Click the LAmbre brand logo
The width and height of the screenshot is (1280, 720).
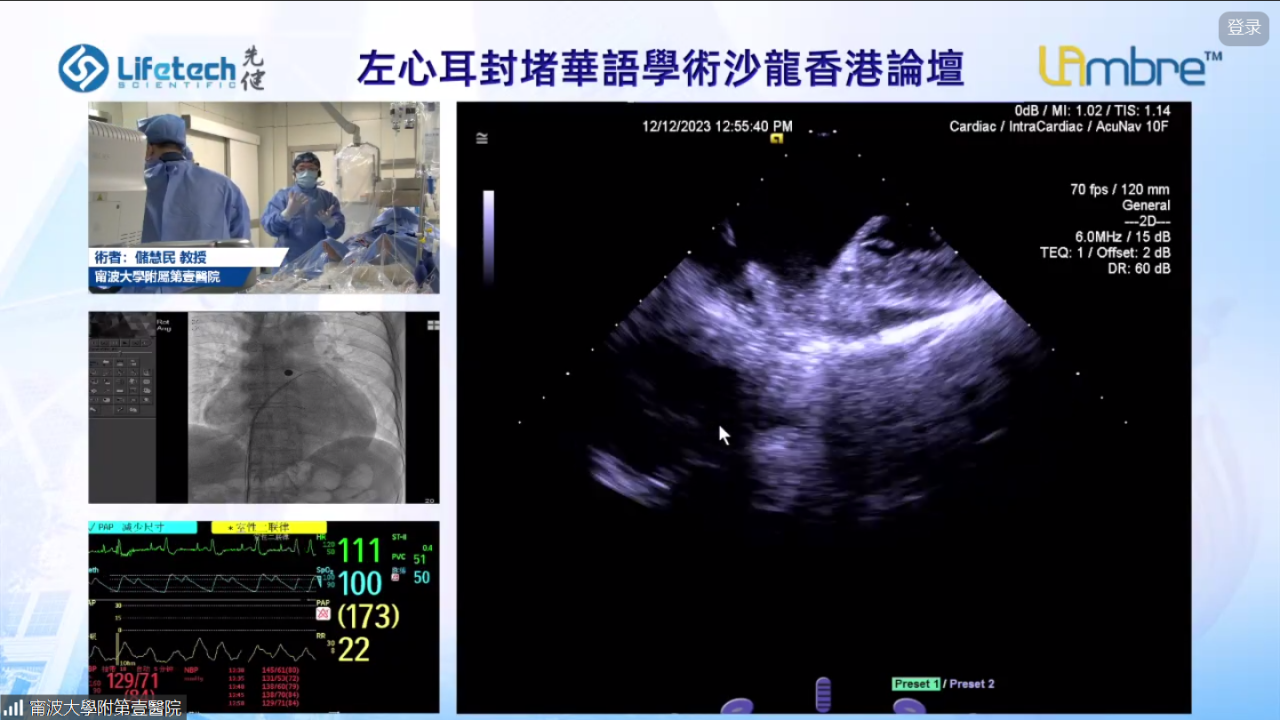(x=1129, y=67)
